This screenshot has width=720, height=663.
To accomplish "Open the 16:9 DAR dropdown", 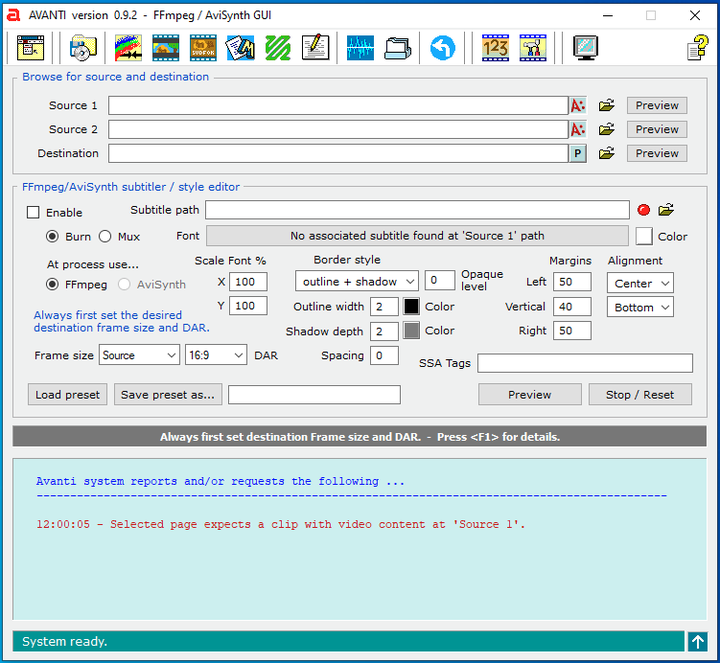I will [x=215, y=355].
